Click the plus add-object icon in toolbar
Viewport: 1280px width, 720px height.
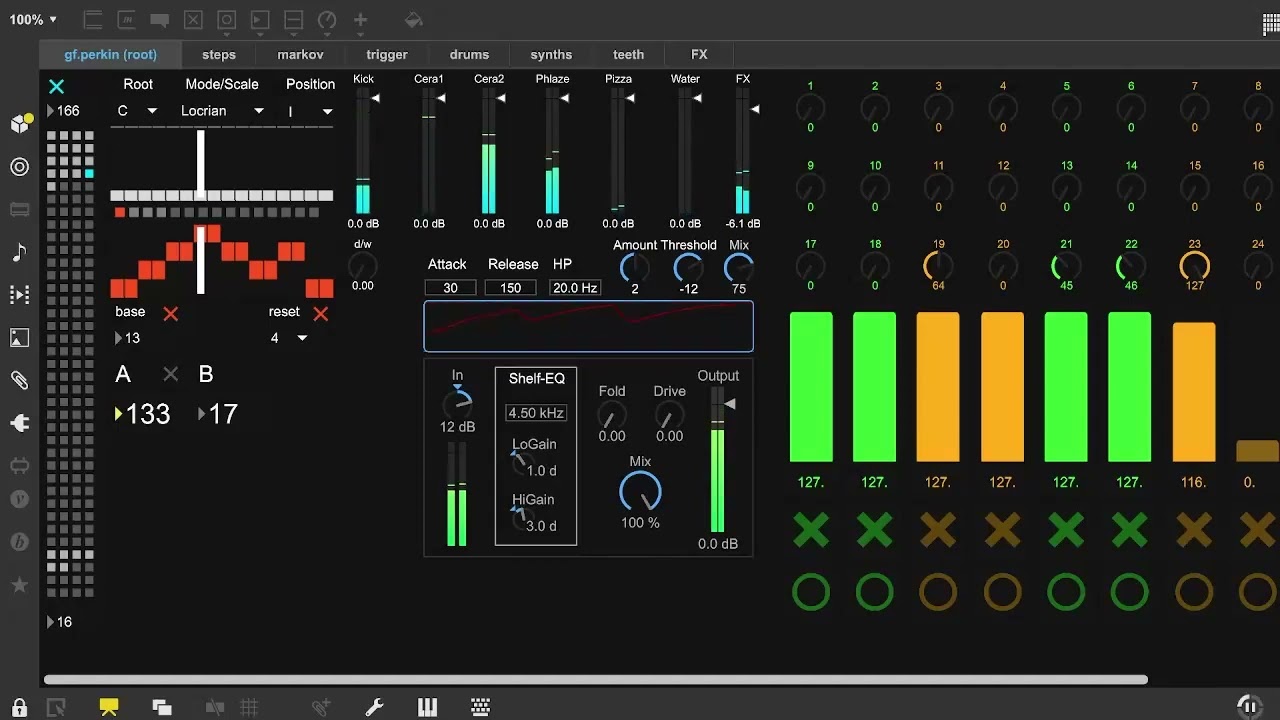pos(361,20)
